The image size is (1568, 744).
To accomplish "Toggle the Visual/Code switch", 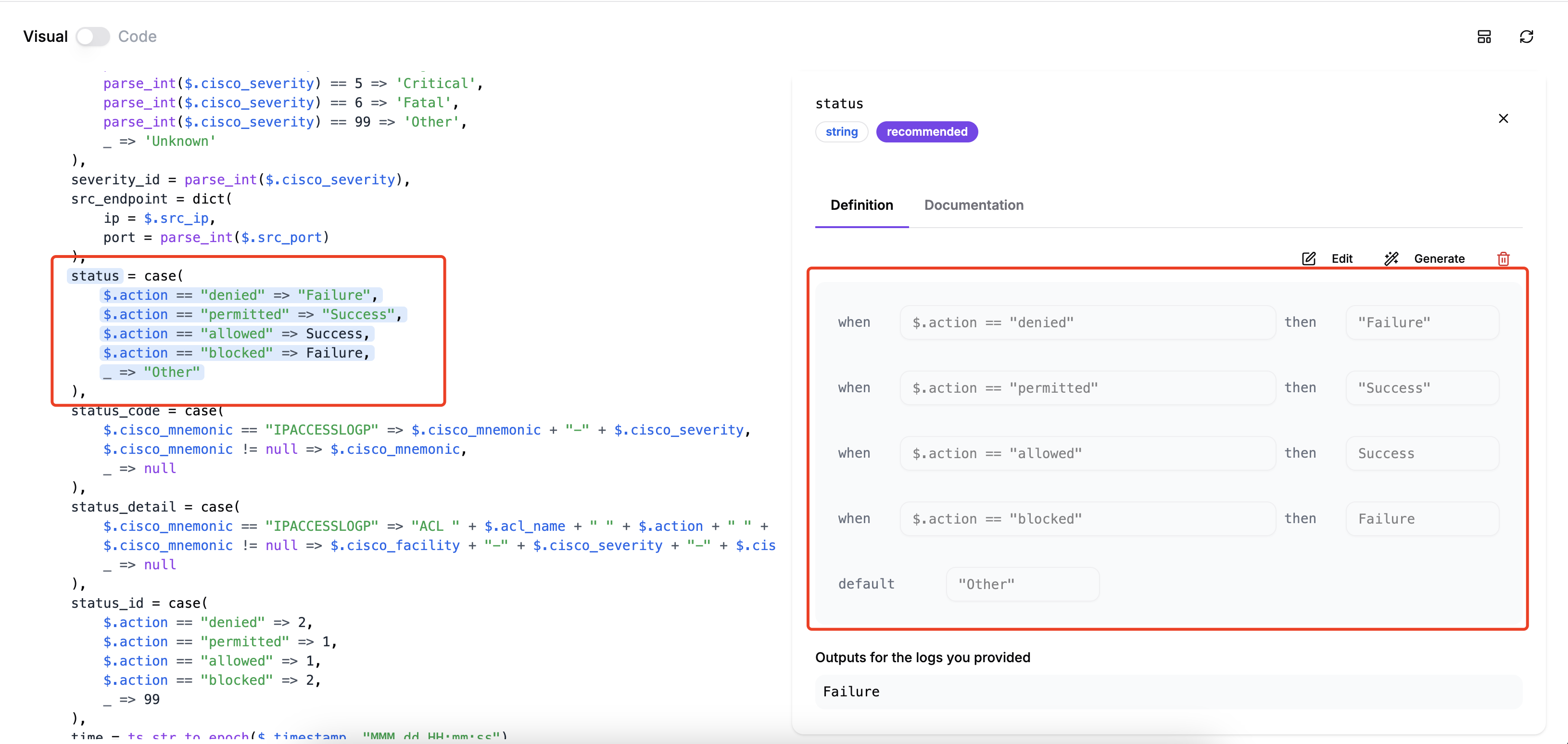I will coord(92,37).
